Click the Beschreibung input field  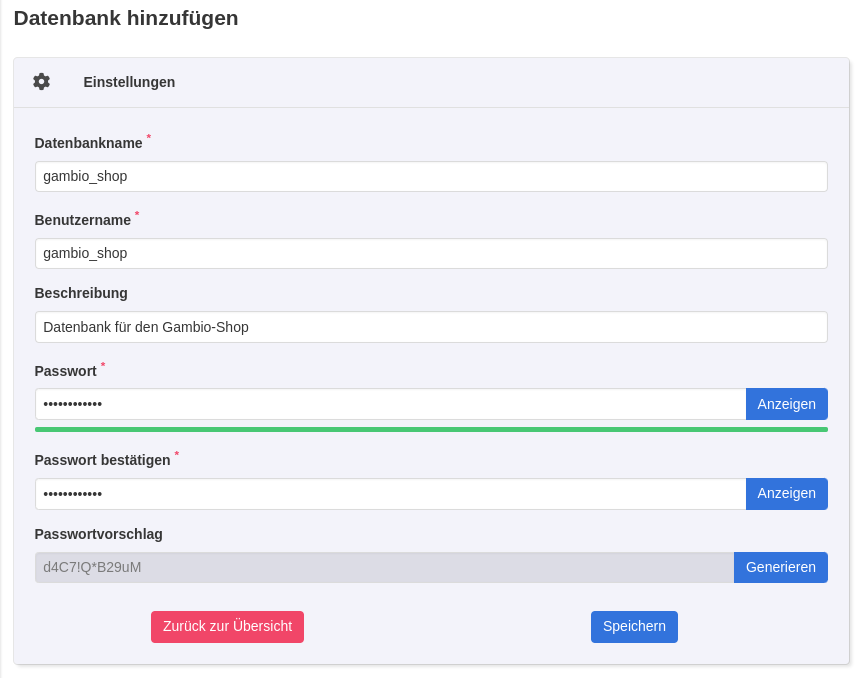click(430, 326)
